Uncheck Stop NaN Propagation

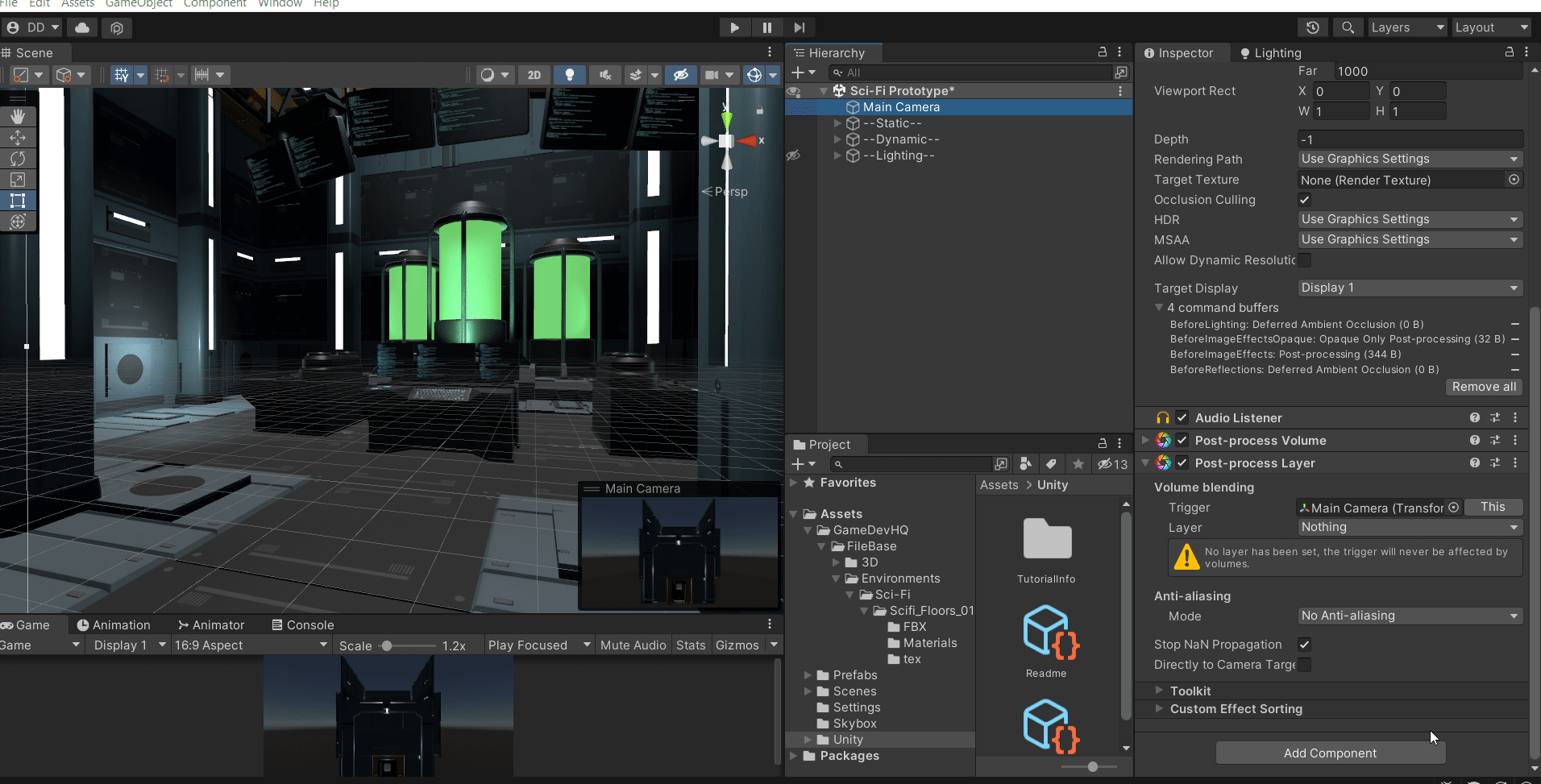(x=1305, y=645)
